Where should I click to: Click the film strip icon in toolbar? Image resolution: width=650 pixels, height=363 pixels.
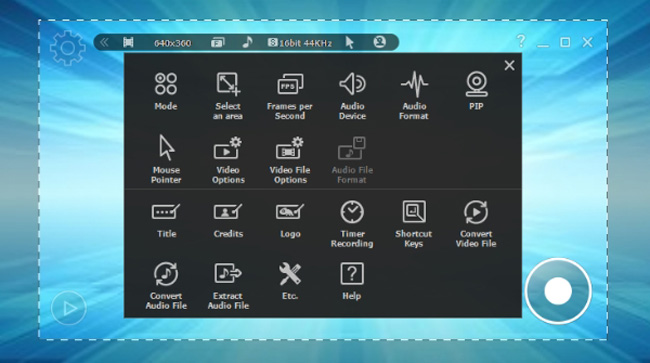pos(128,42)
